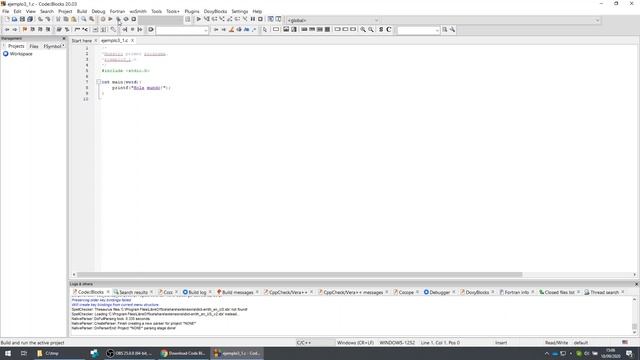Click the Build and run icon
The width and height of the screenshot is (640, 360).
click(118, 19)
